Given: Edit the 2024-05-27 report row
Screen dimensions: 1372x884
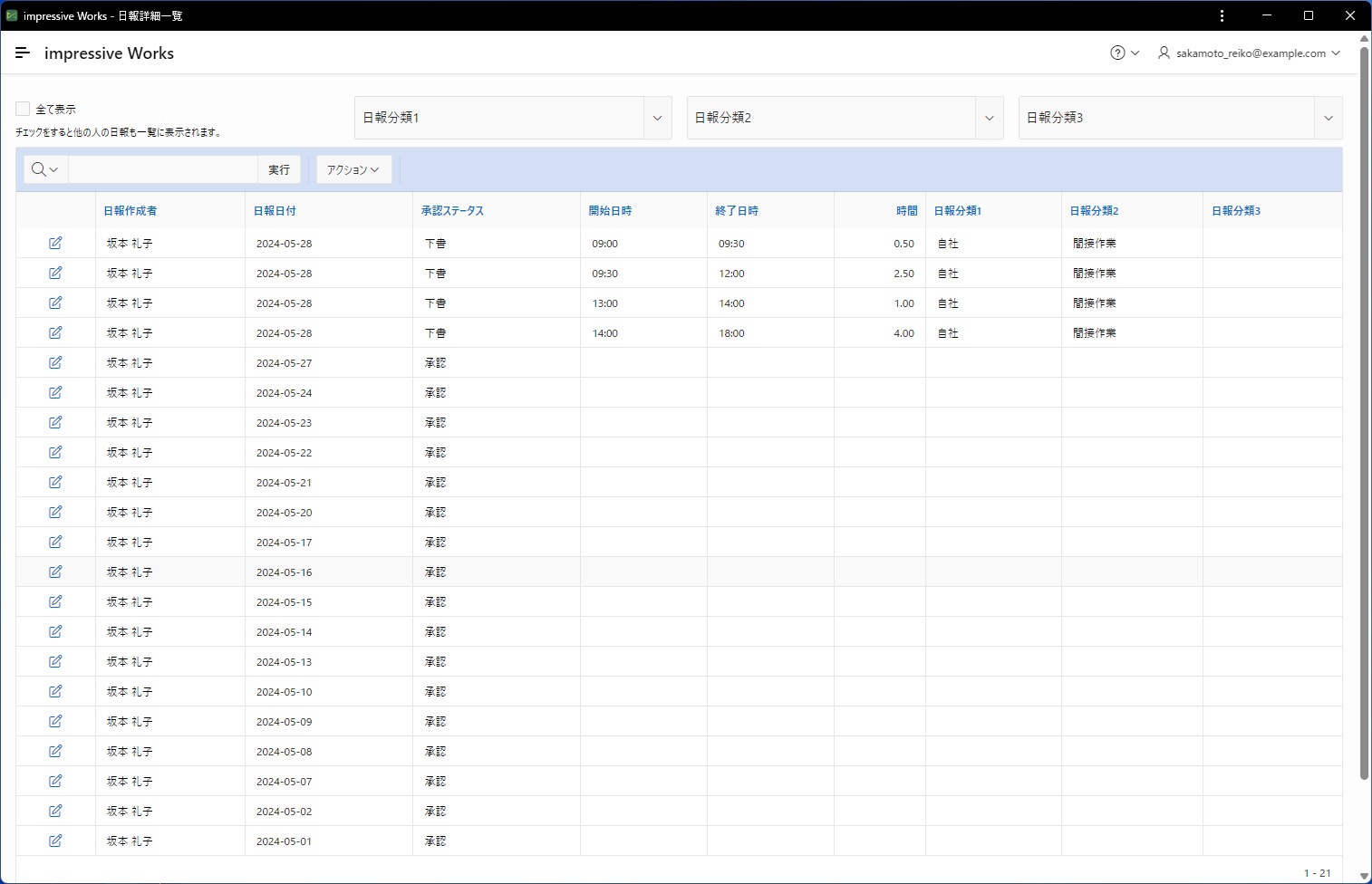Looking at the screenshot, I should click(x=55, y=362).
